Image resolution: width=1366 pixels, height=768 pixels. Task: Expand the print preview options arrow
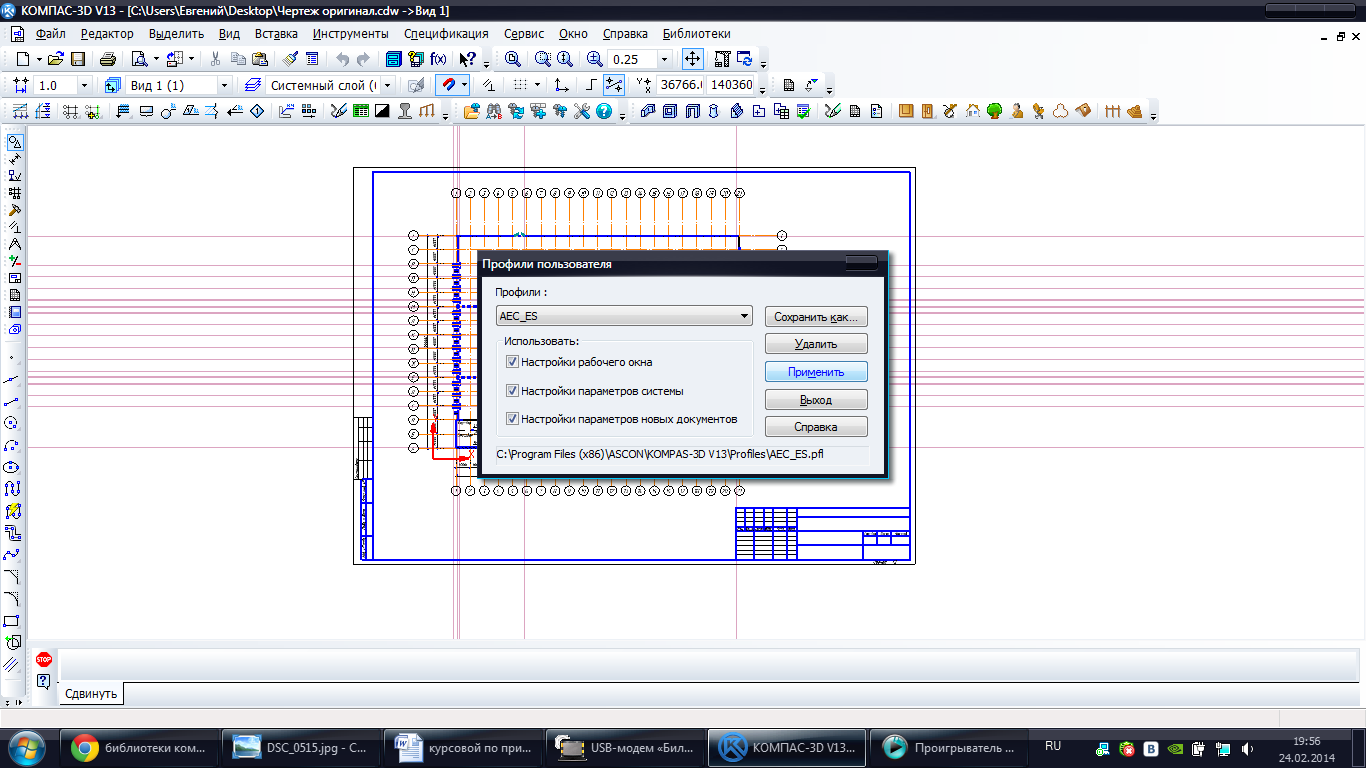156,59
